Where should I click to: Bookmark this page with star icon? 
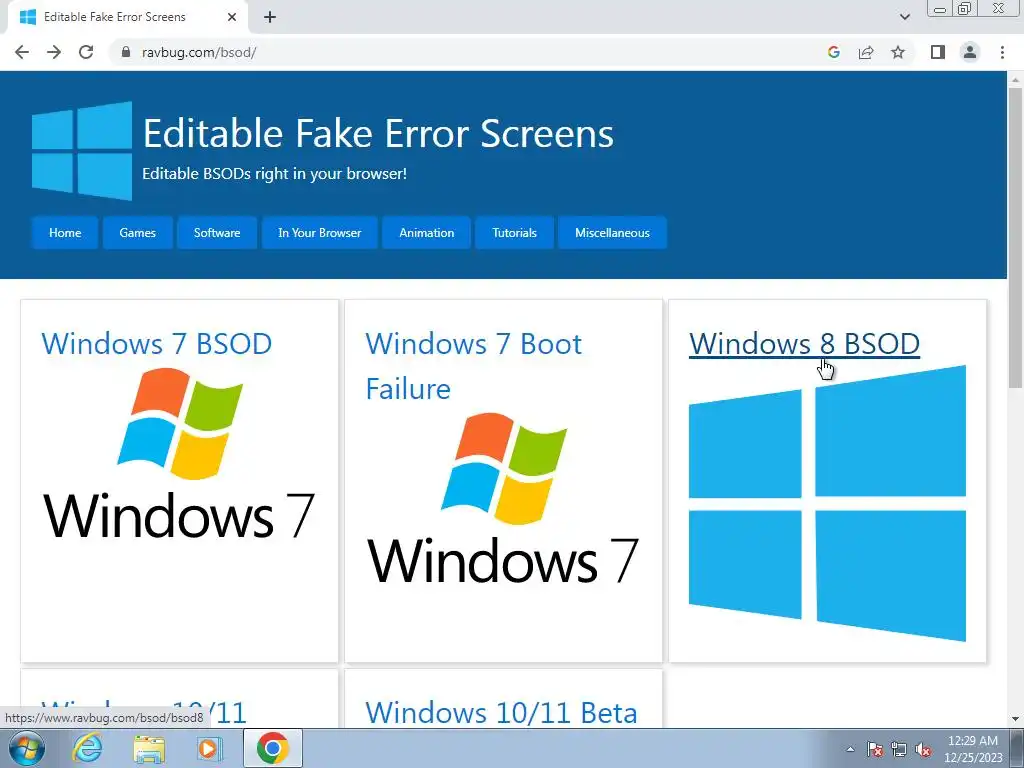pos(898,52)
